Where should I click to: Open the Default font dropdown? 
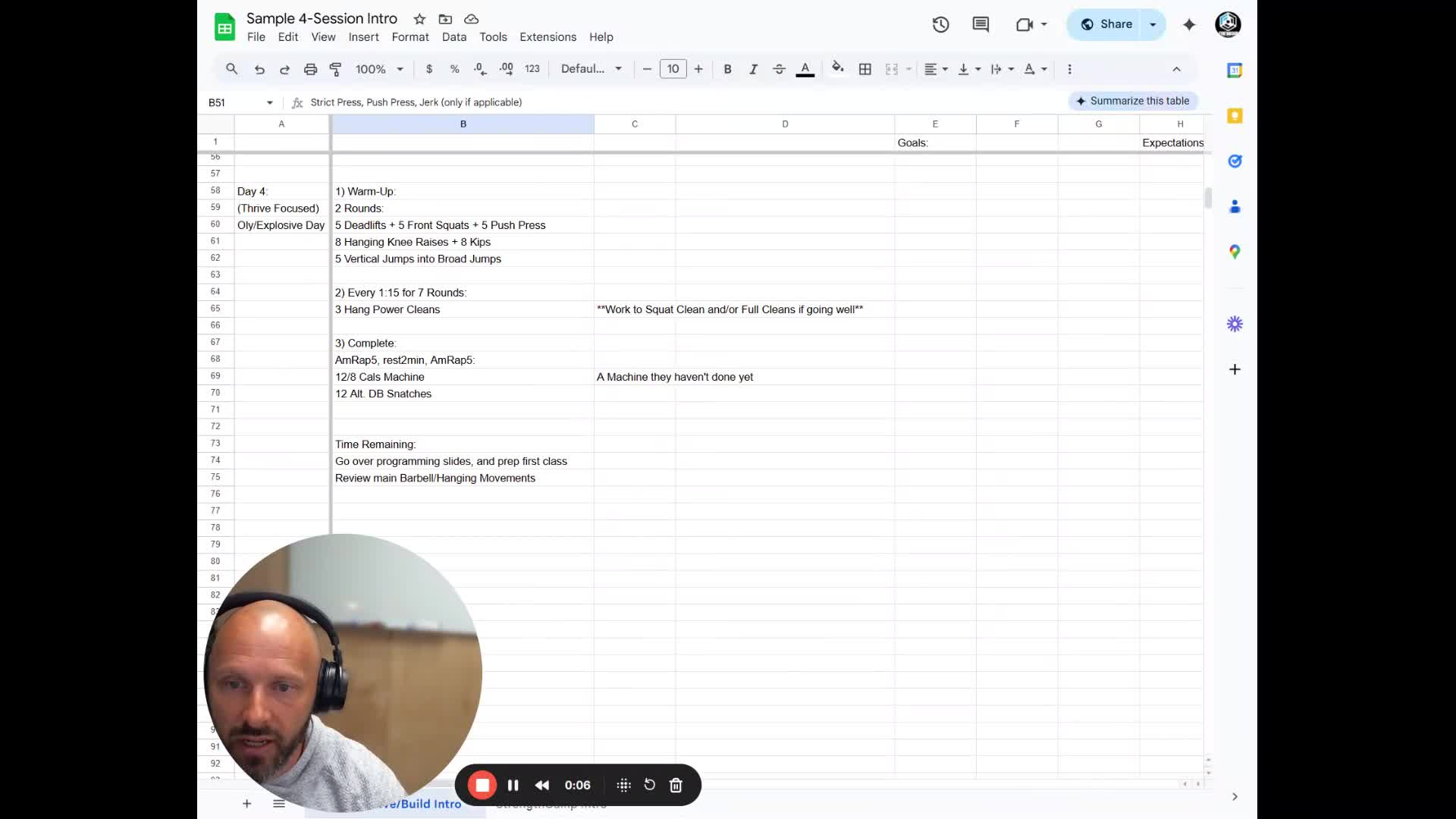point(591,69)
